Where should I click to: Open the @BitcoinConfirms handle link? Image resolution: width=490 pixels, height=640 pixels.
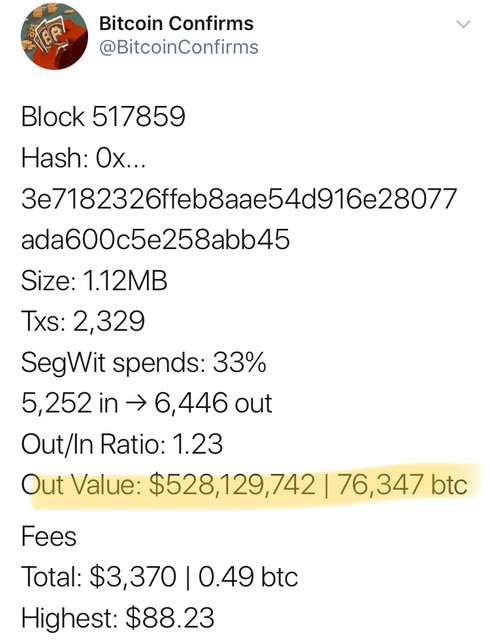tap(178, 47)
